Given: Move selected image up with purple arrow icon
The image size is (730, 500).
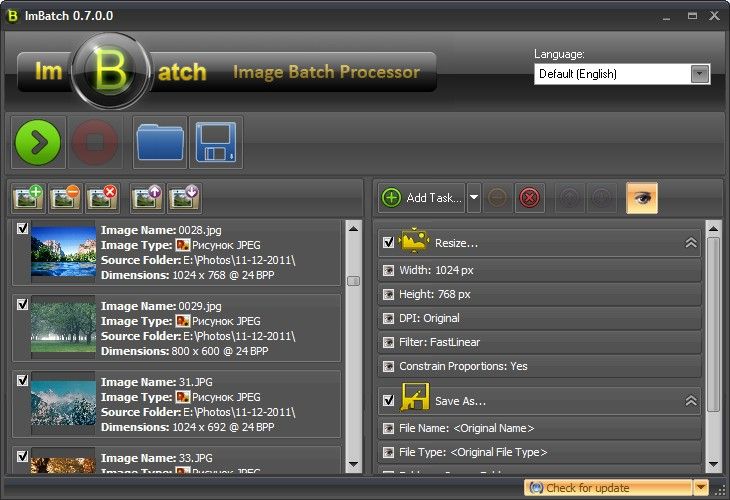Looking at the screenshot, I should pyautogui.click(x=147, y=197).
